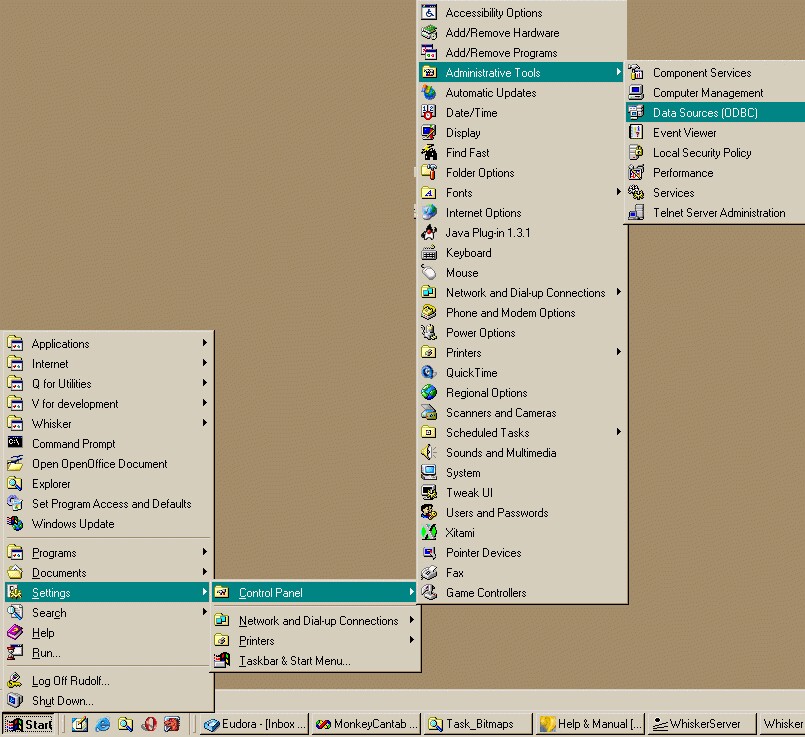Click the Event Viewer icon
The width and height of the screenshot is (805, 737).
636,132
